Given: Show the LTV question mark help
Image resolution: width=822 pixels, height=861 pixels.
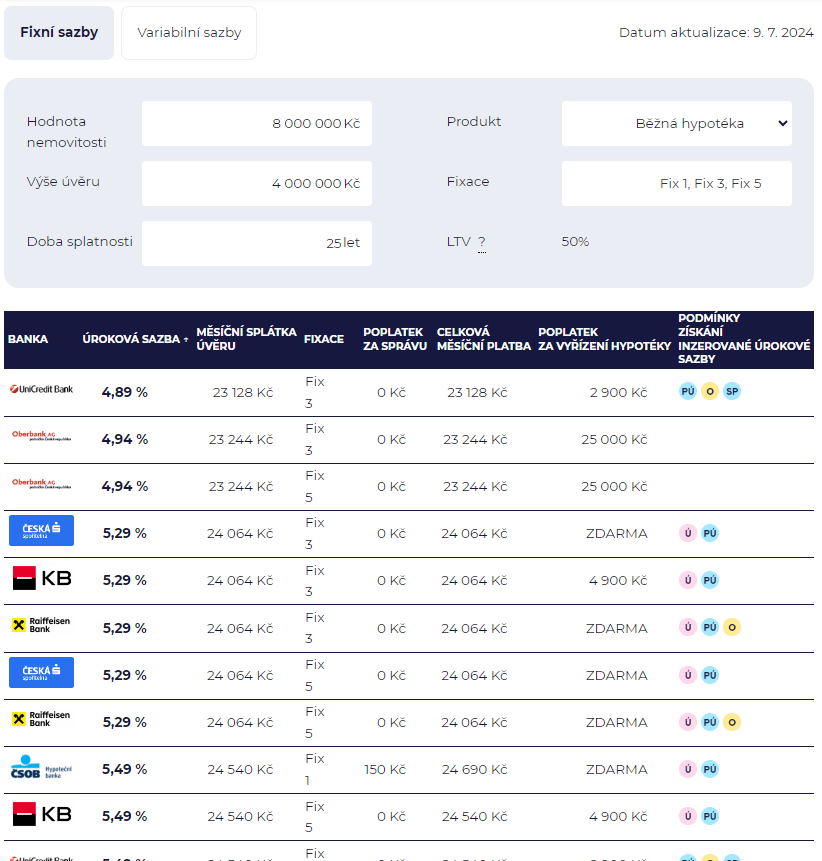Looking at the screenshot, I should [x=482, y=242].
